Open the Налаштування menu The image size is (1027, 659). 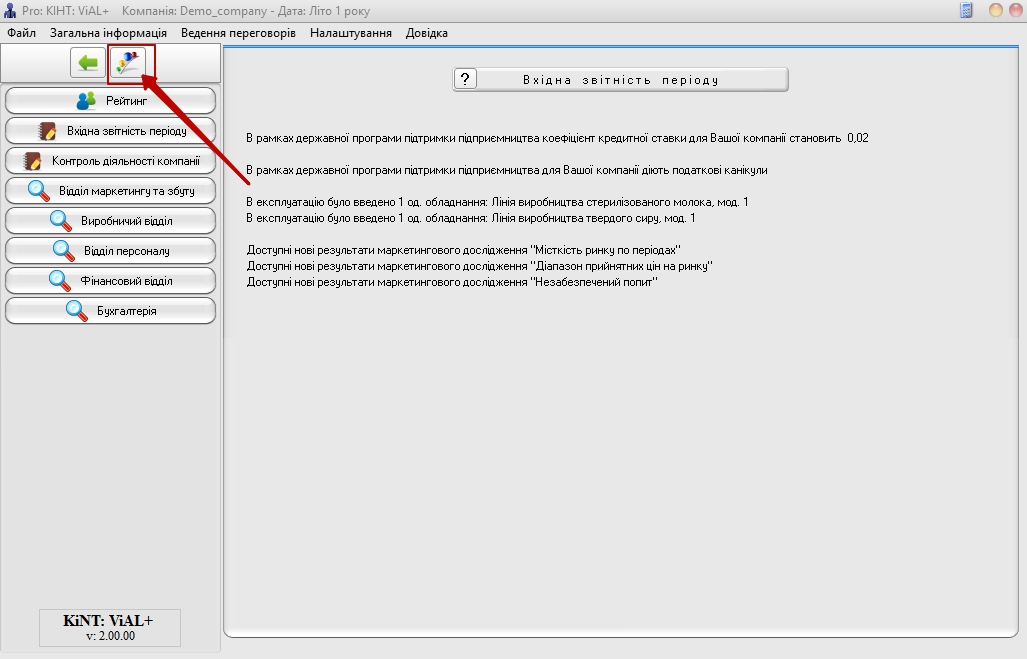point(350,33)
